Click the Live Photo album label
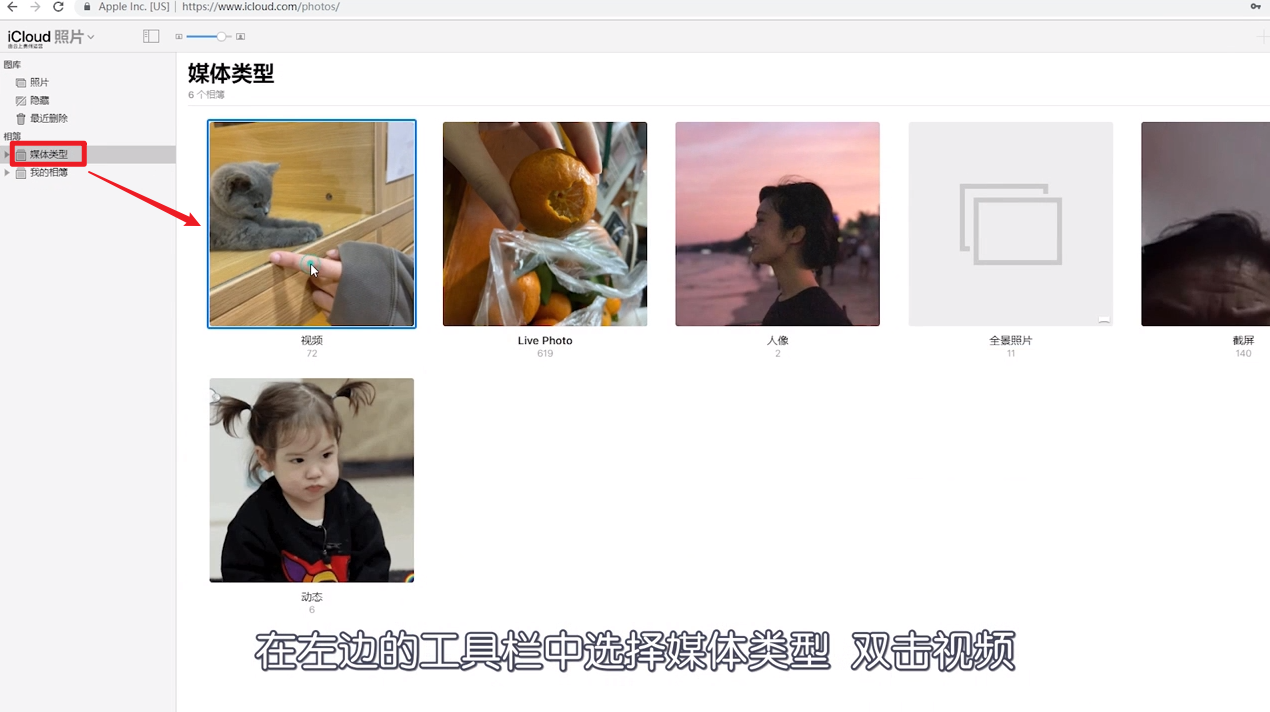1270x712 pixels. tap(545, 341)
